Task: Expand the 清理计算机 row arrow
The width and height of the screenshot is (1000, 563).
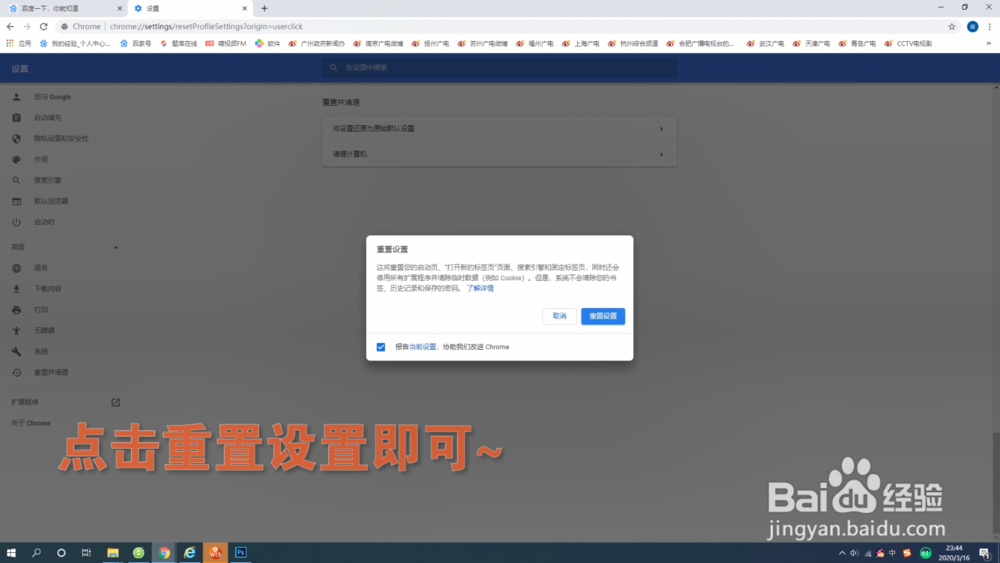Action: click(661, 154)
